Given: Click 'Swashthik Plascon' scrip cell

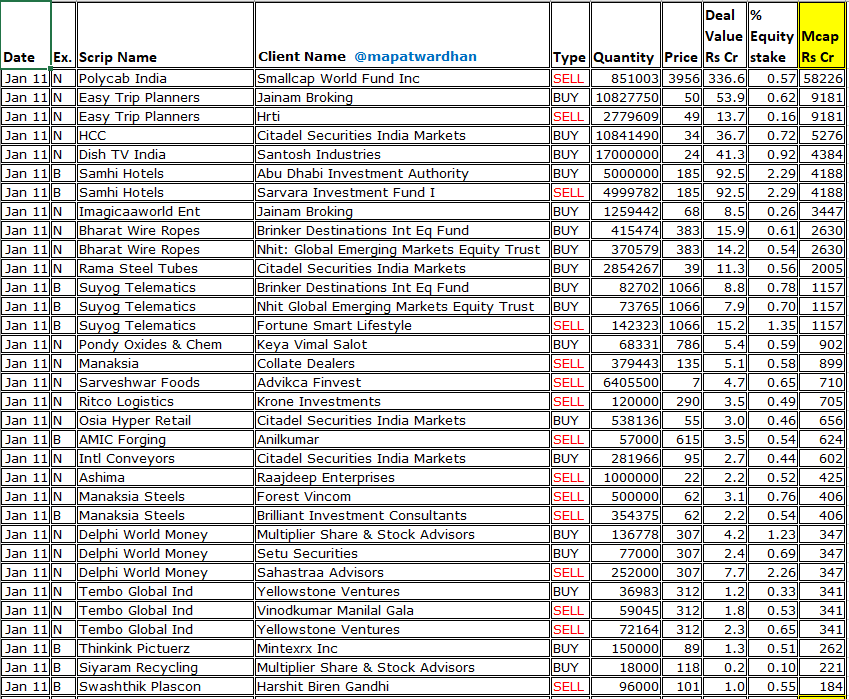Looking at the screenshot, I should point(165,686).
